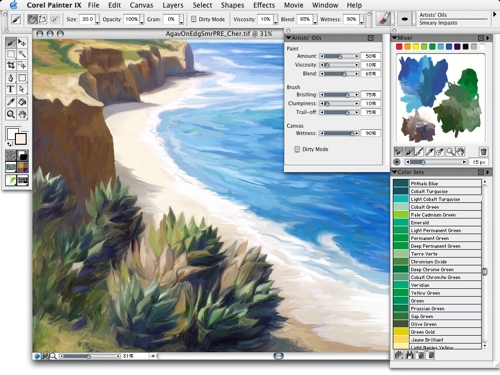The width and height of the screenshot is (500, 375).
Task: Collapse the Artists' Oils panel
Action: pos(288,38)
